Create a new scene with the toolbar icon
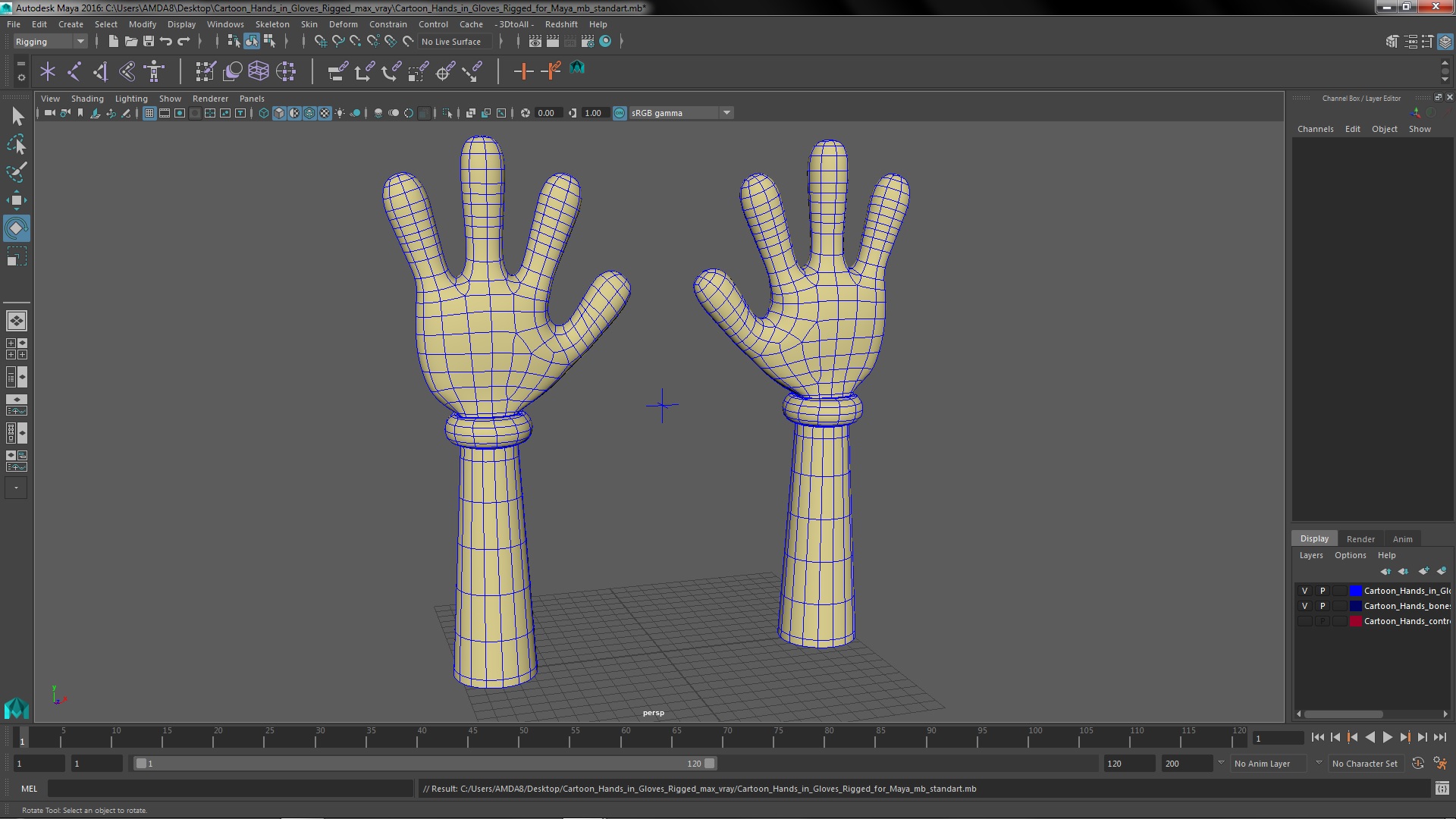 (113, 42)
